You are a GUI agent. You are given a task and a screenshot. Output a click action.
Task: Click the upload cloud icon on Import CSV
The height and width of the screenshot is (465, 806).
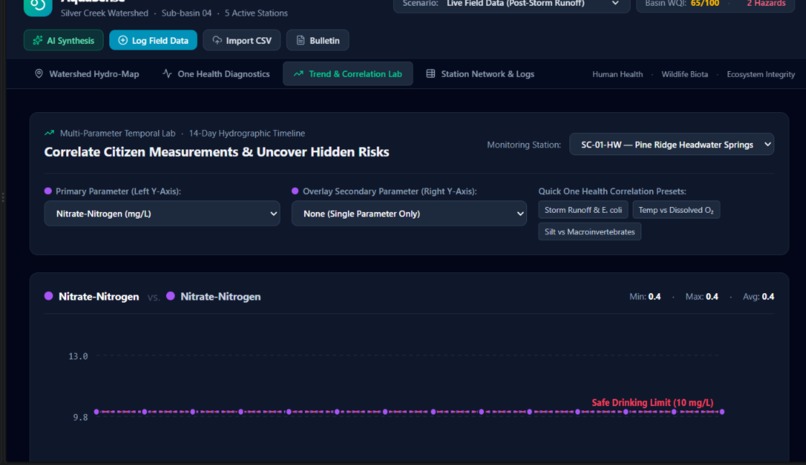point(217,40)
